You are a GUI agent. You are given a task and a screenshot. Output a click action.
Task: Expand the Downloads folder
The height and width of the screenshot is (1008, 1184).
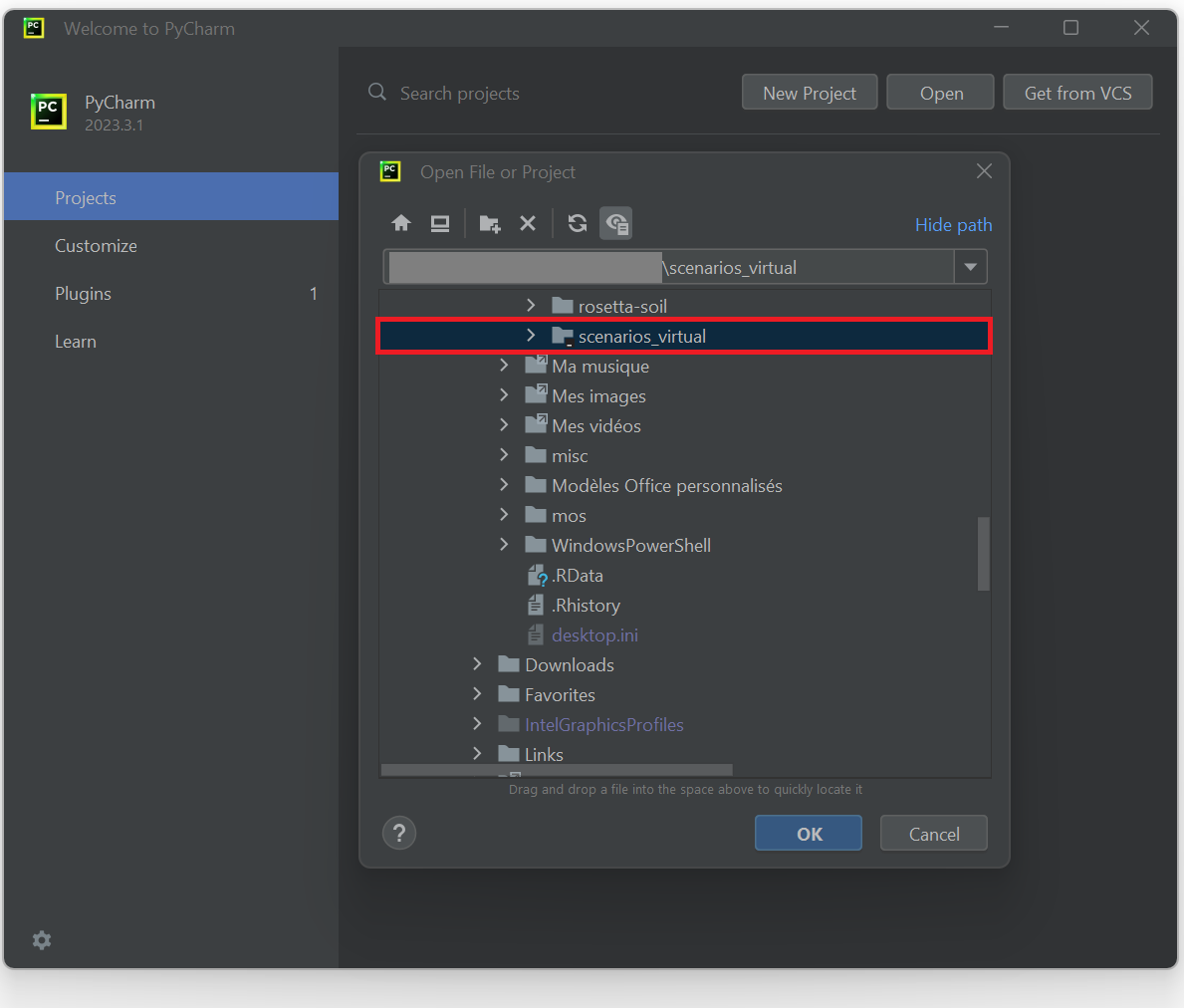coord(477,663)
